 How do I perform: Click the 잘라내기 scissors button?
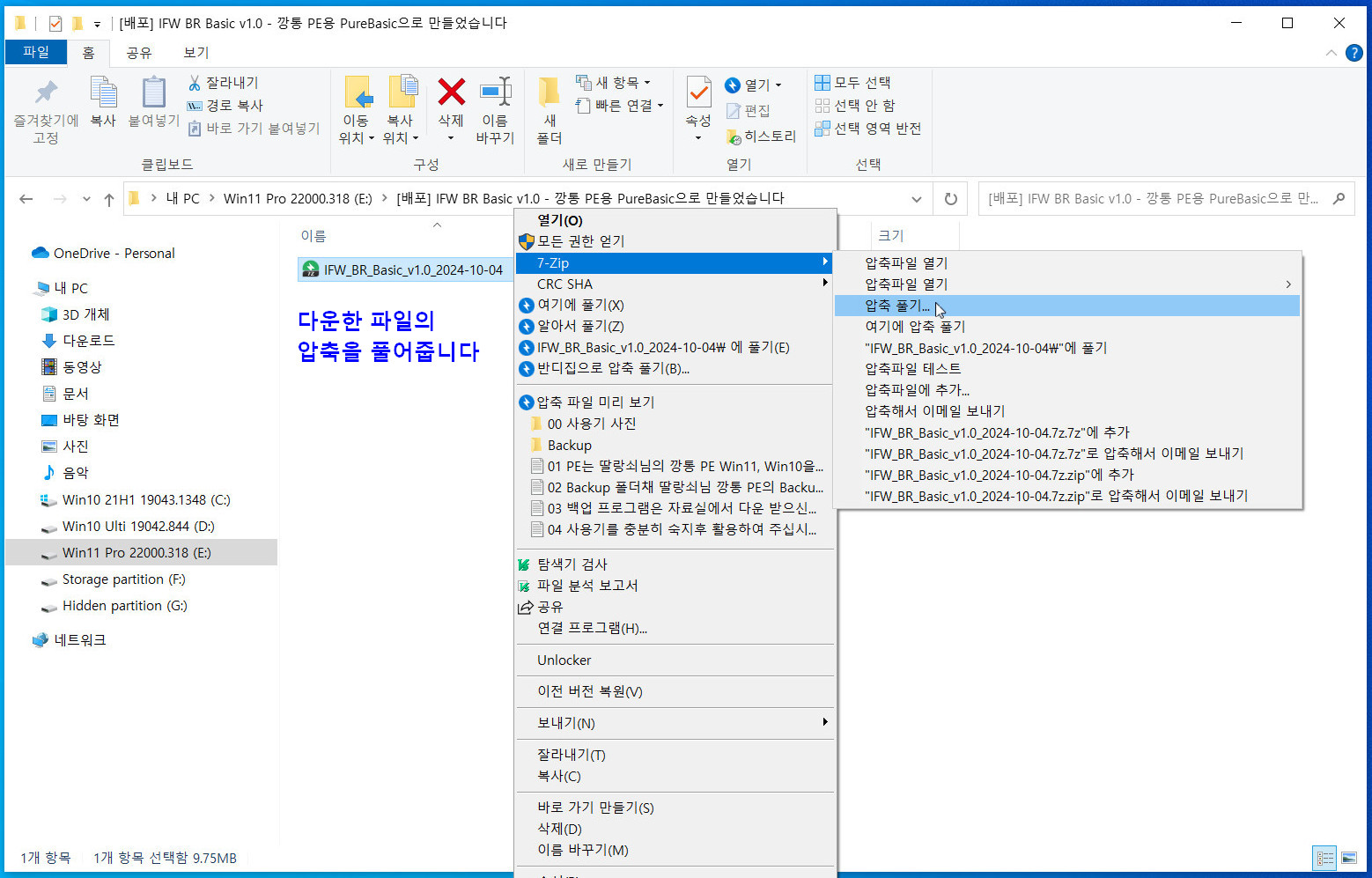224,83
